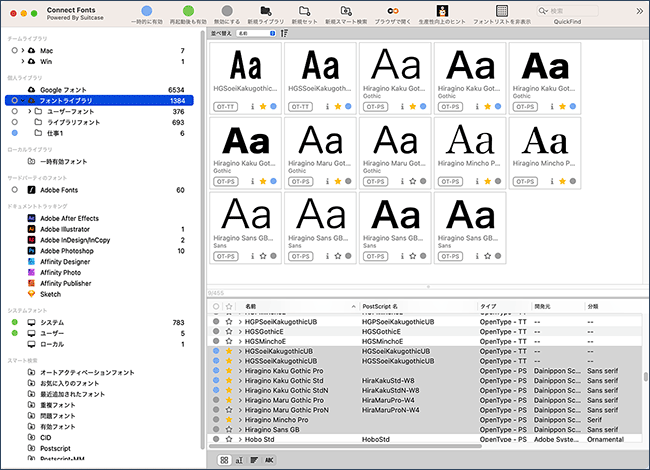Sort list by タイプ column header
Image resolution: width=650 pixels, height=470 pixels.
504,306
